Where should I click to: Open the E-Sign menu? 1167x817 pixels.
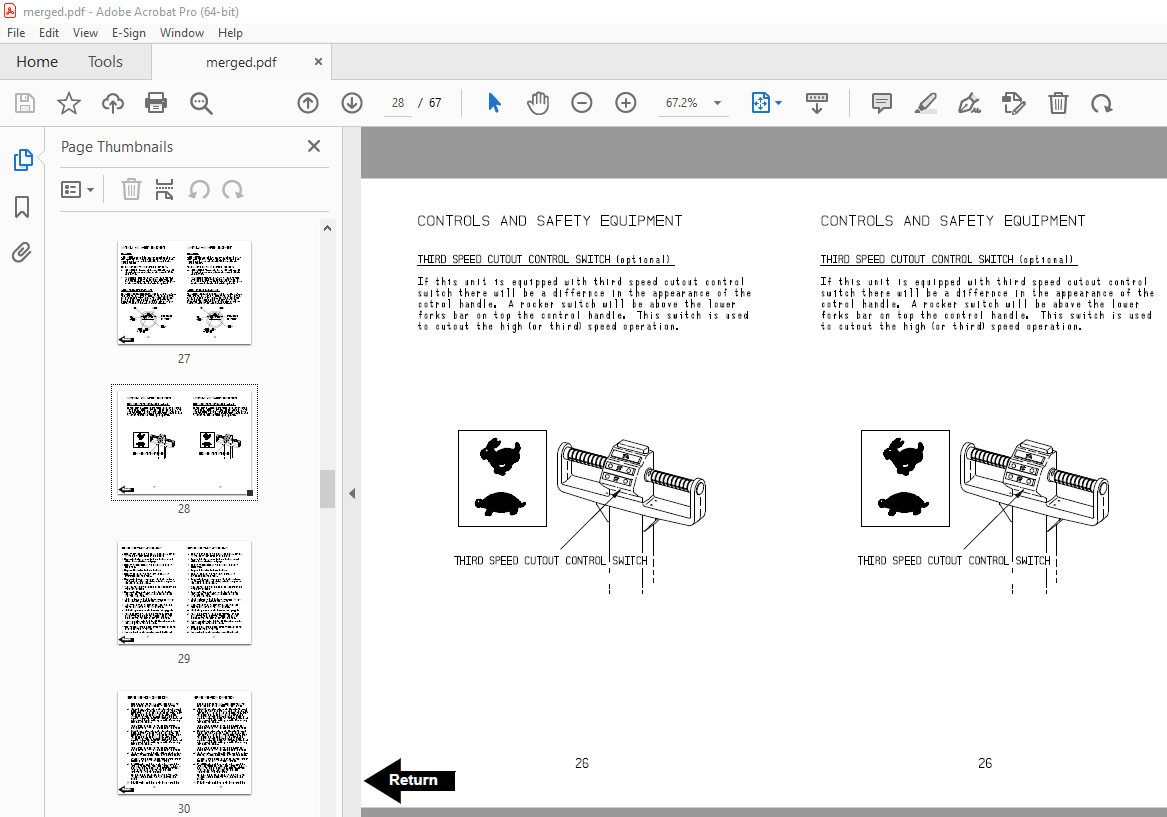click(x=129, y=33)
